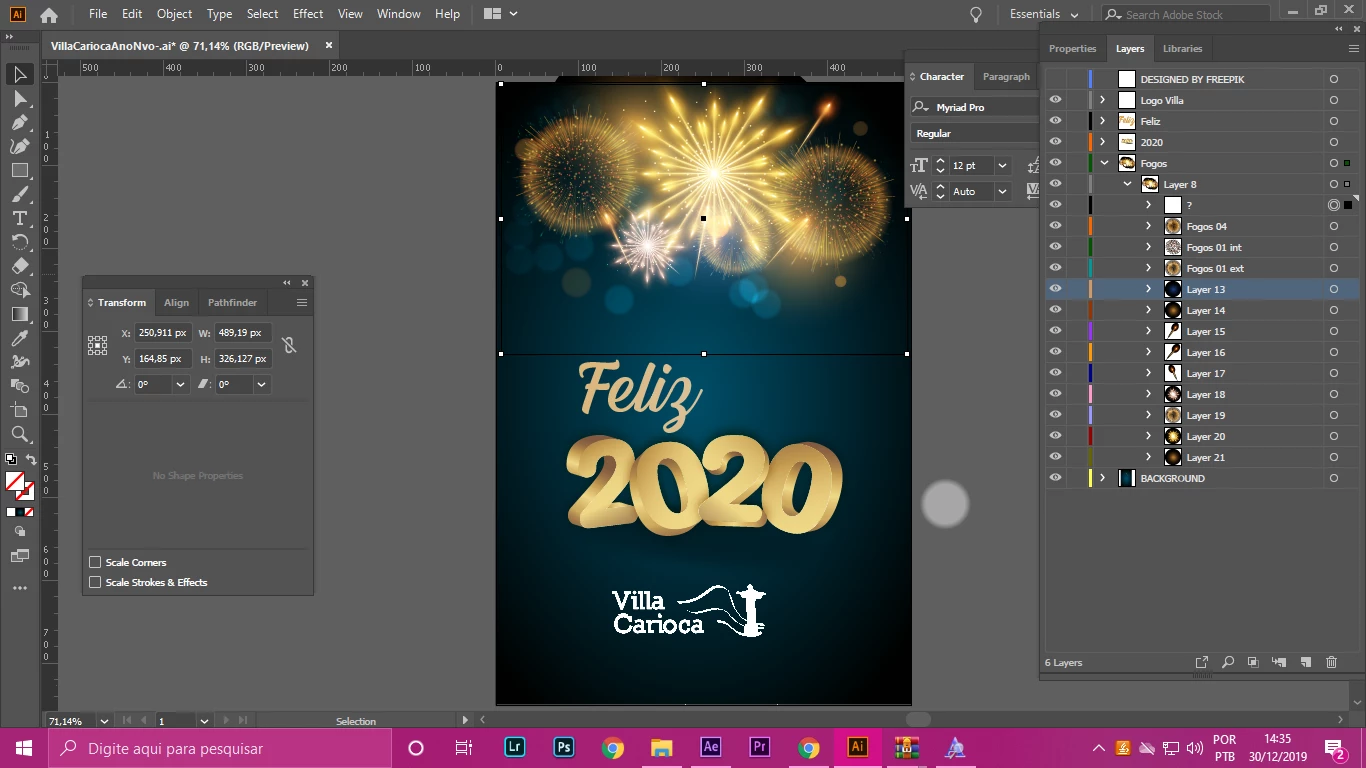Select the Artboard tool
Image resolution: width=1366 pixels, height=768 pixels.
19,410
